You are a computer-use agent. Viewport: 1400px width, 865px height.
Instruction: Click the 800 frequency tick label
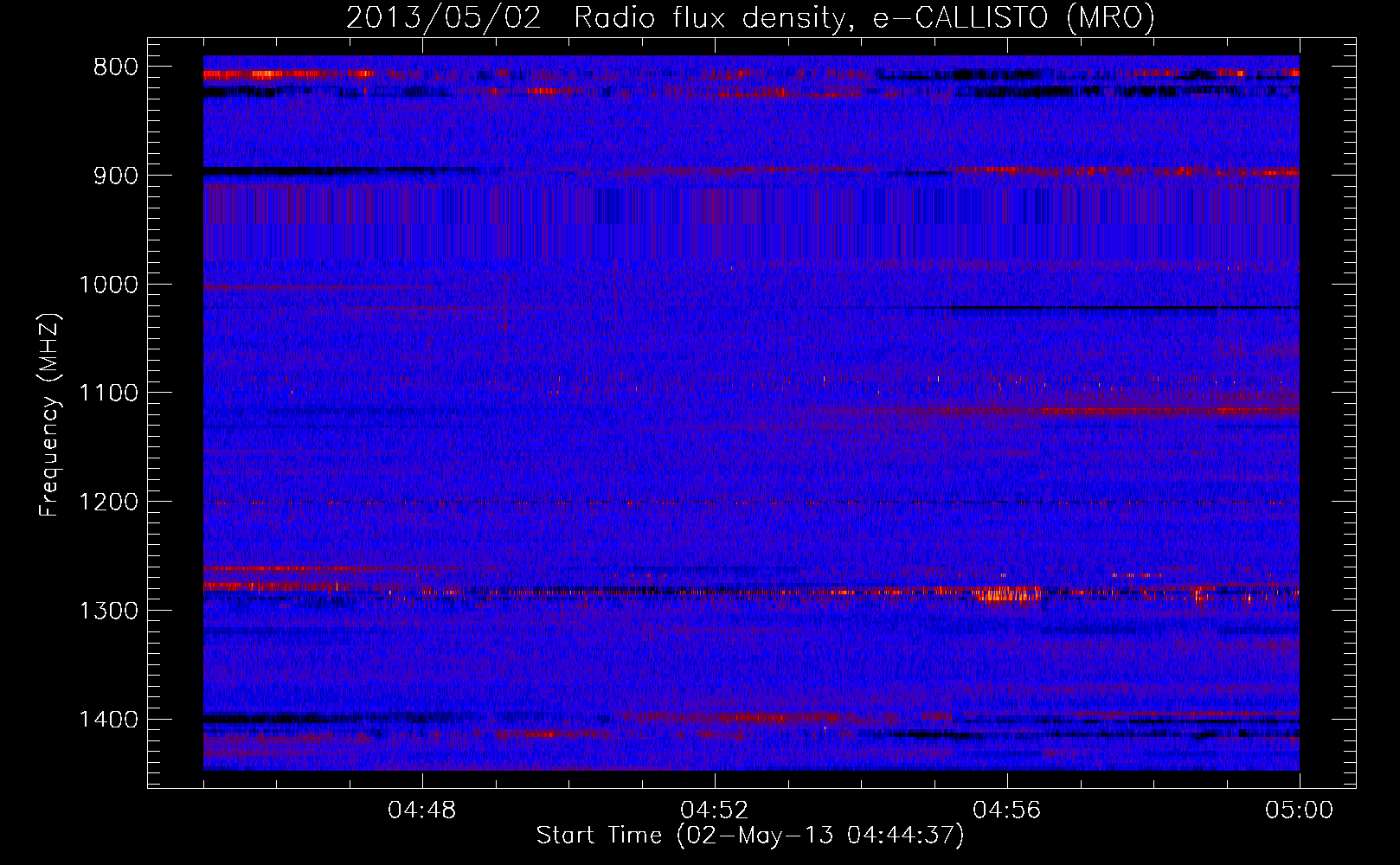pos(115,67)
